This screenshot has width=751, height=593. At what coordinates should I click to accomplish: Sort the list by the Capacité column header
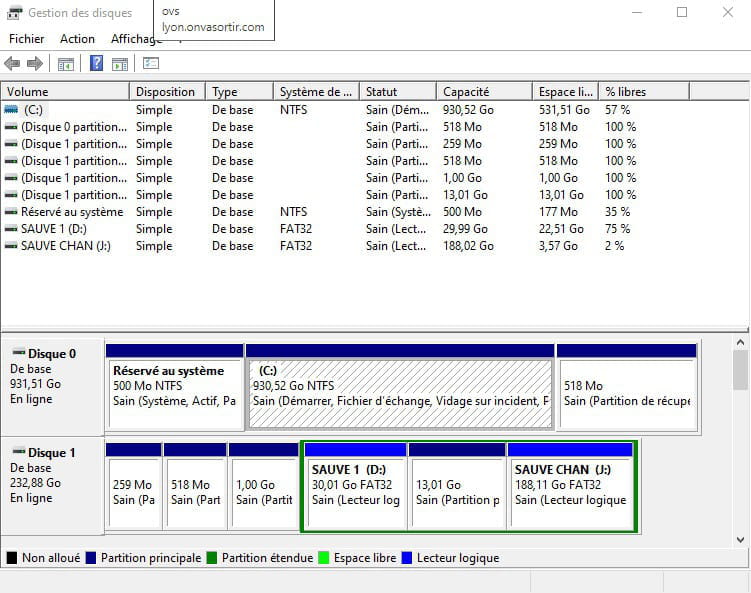click(x=483, y=91)
